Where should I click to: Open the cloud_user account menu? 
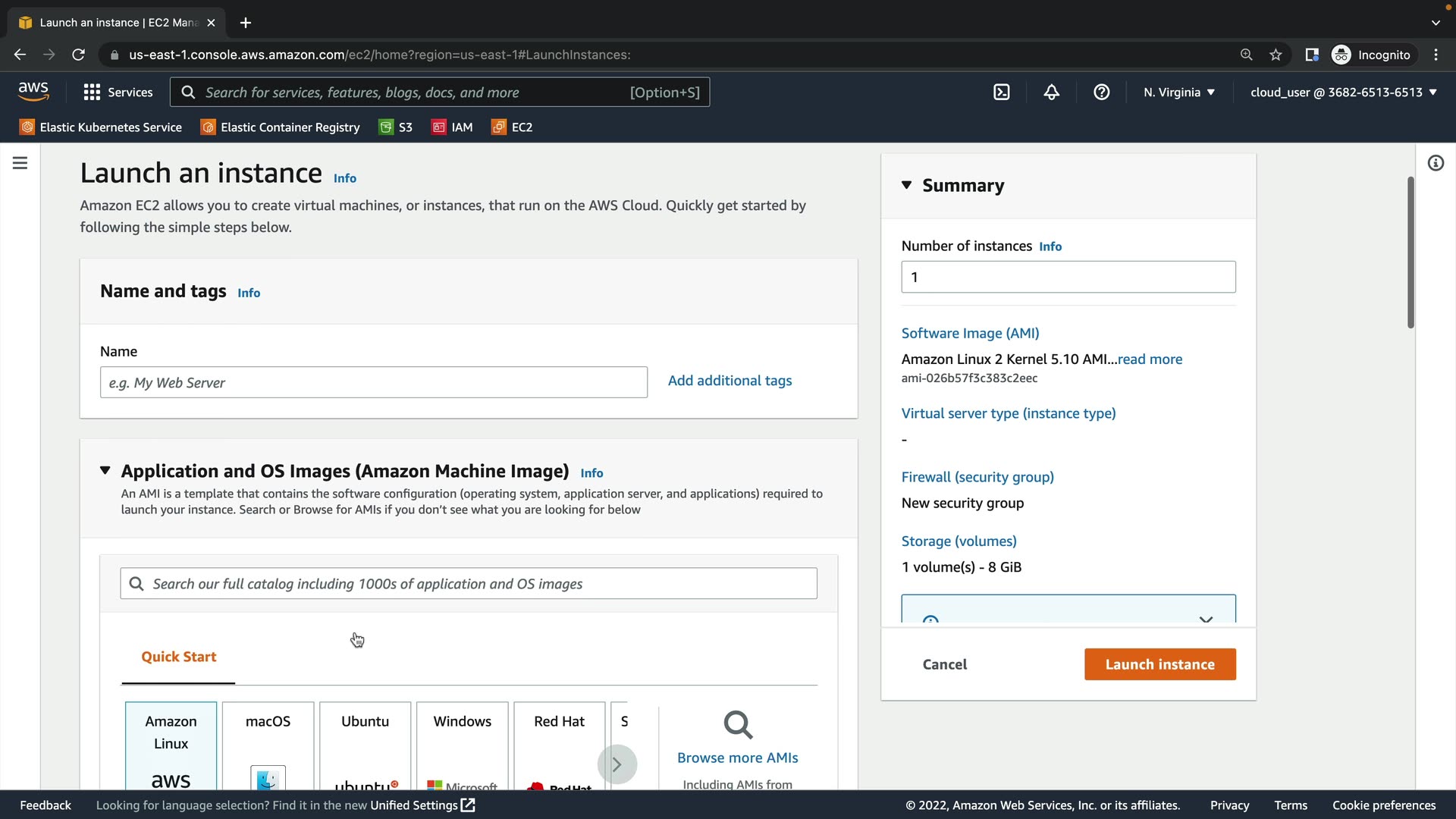point(1343,92)
